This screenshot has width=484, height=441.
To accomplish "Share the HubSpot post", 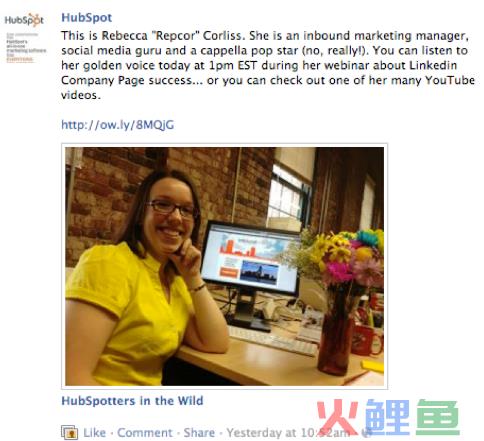I will (x=199, y=433).
